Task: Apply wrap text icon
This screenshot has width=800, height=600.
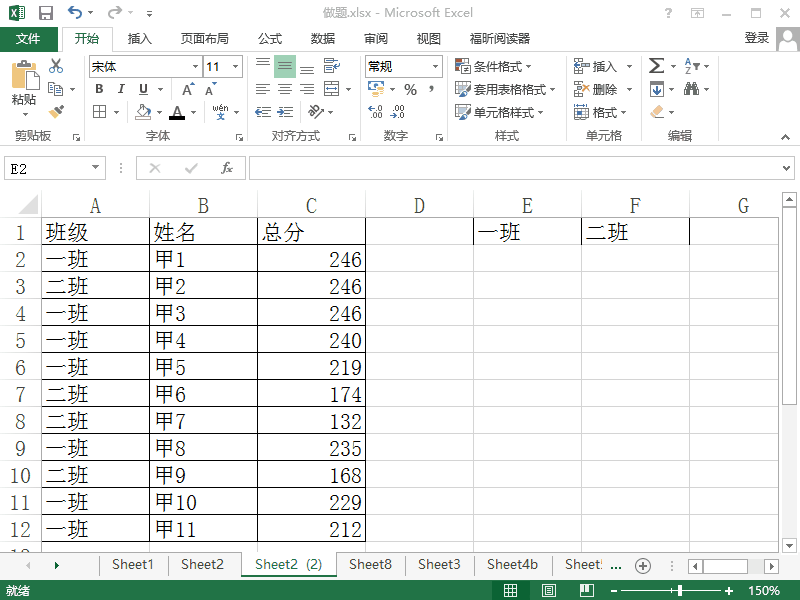Action: click(332, 66)
